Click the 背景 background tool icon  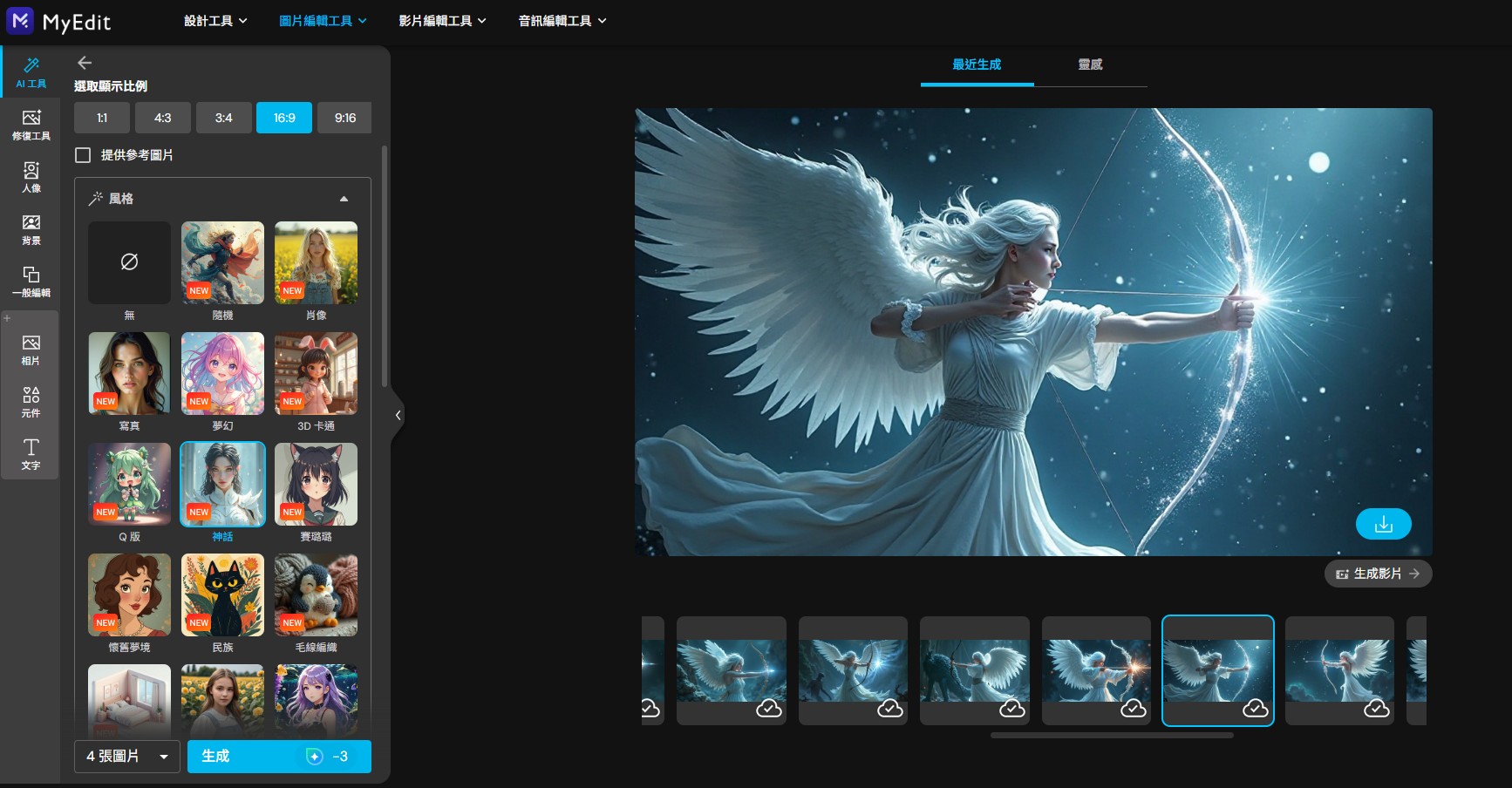pyautogui.click(x=31, y=229)
